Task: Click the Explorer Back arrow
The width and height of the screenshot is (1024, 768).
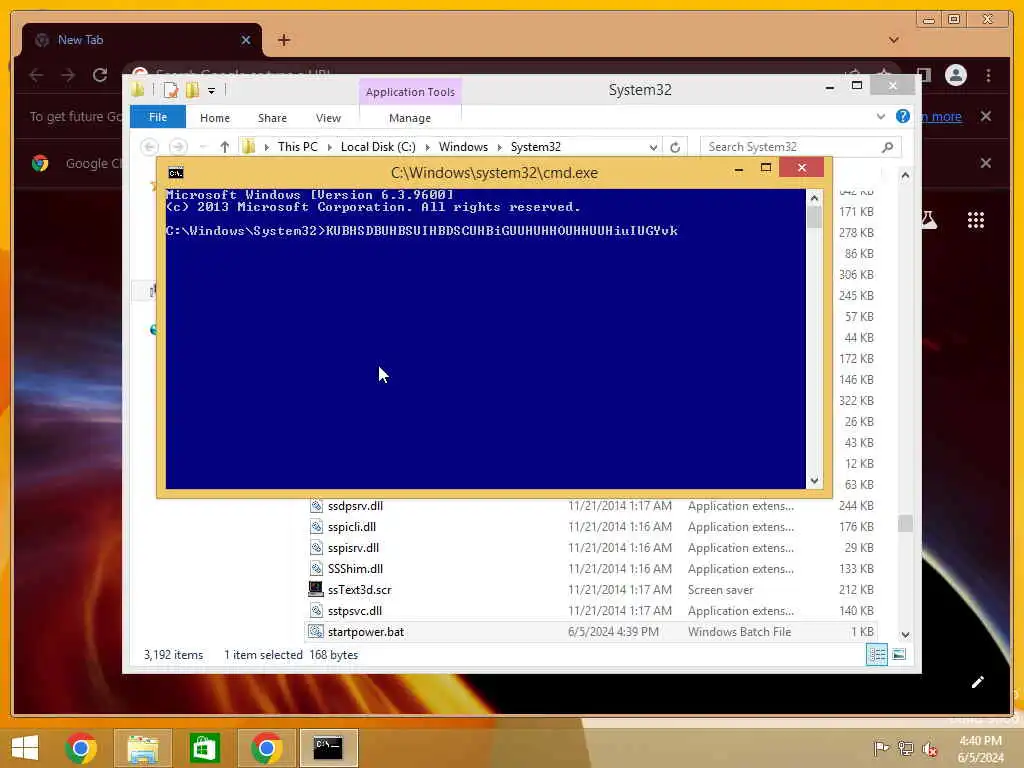Action: tap(150, 147)
